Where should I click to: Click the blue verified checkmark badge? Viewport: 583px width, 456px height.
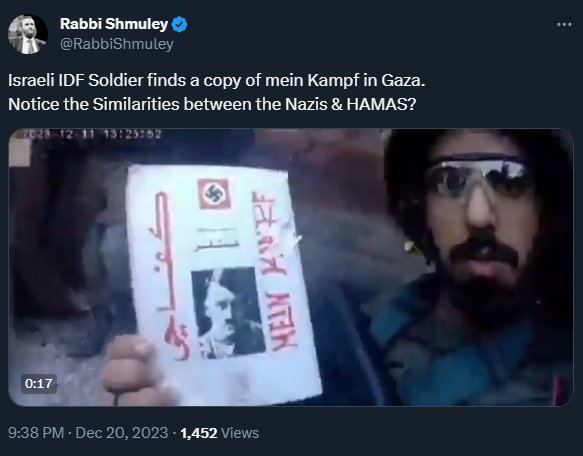180,25
